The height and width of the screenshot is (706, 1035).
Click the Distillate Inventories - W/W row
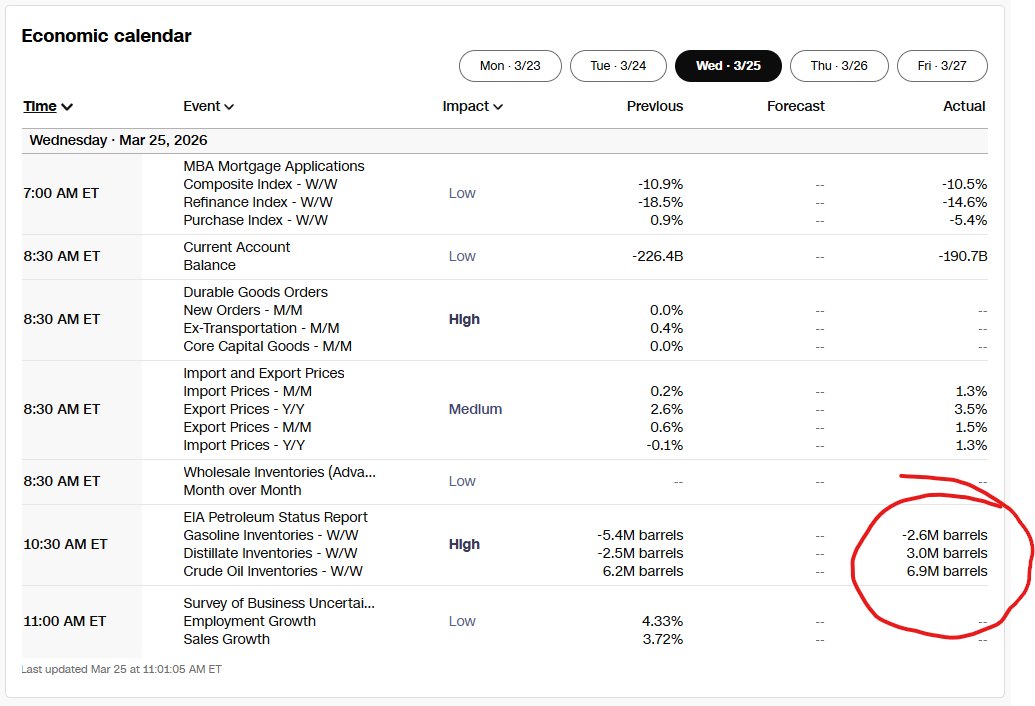click(x=270, y=553)
